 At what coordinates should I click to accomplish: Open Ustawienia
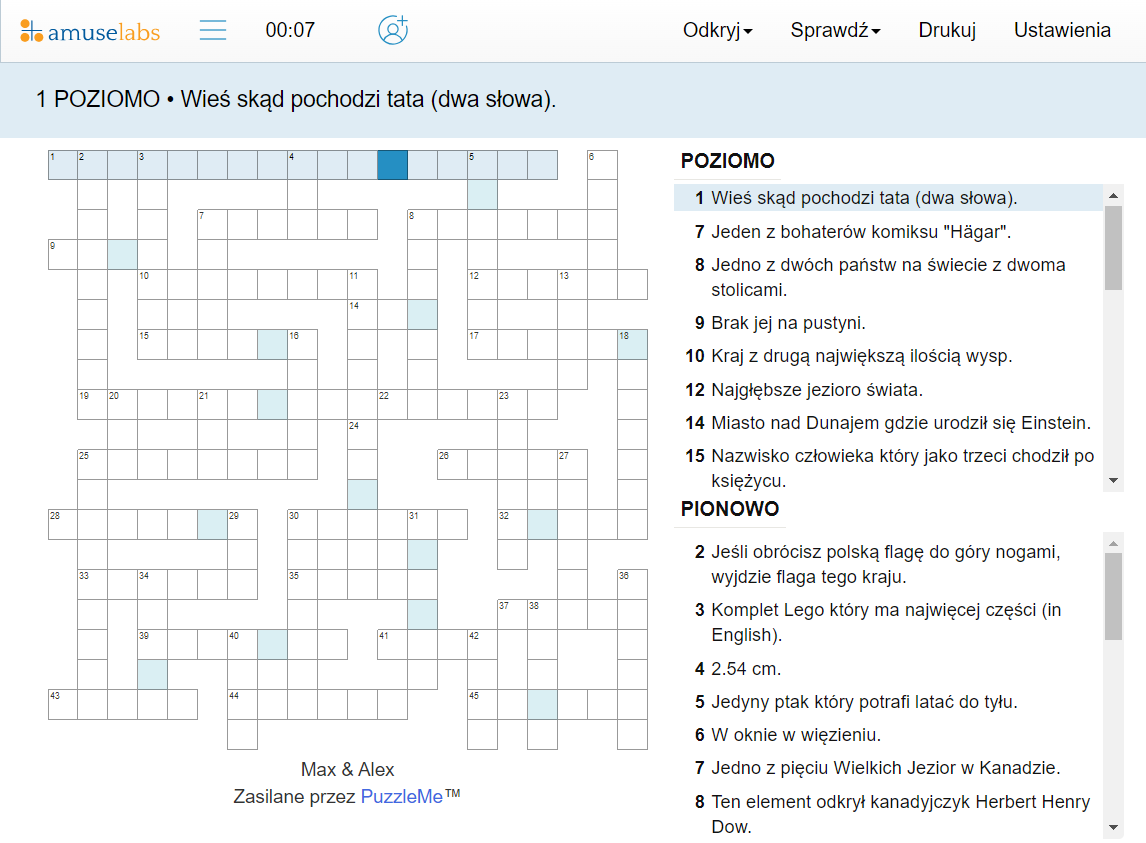click(1062, 30)
